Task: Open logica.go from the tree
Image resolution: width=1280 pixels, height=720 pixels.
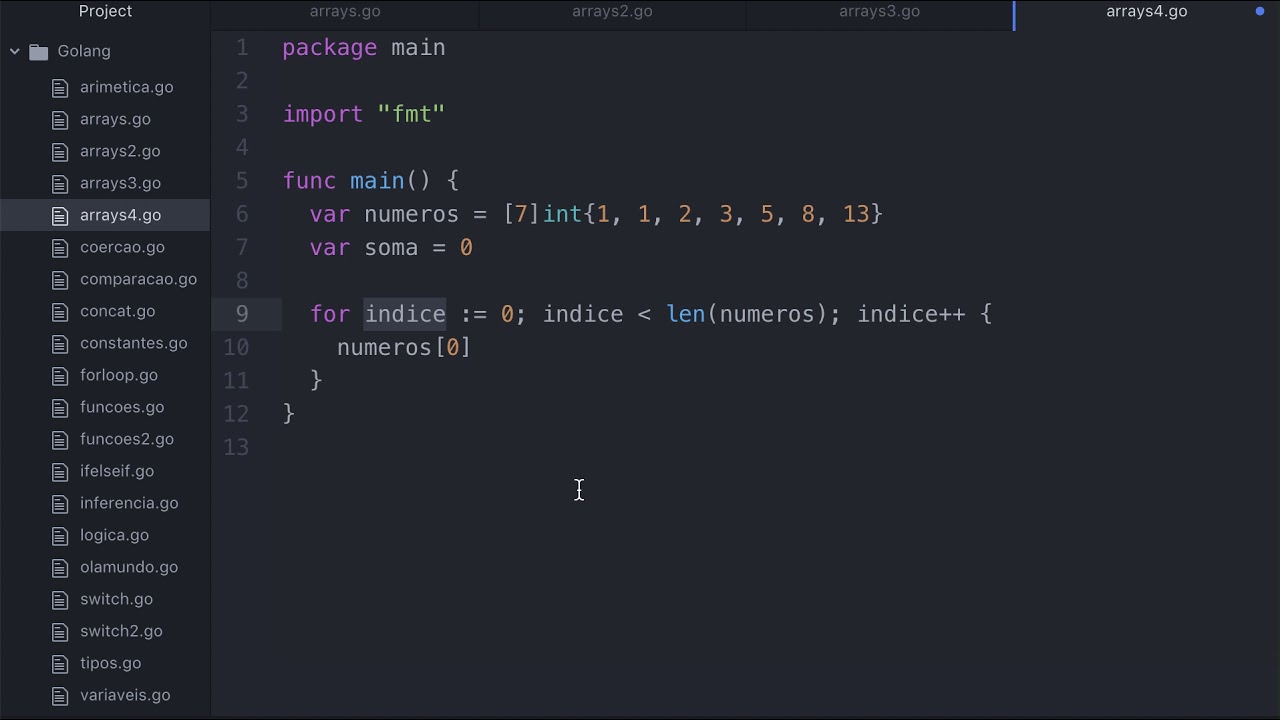Action: tap(114, 535)
